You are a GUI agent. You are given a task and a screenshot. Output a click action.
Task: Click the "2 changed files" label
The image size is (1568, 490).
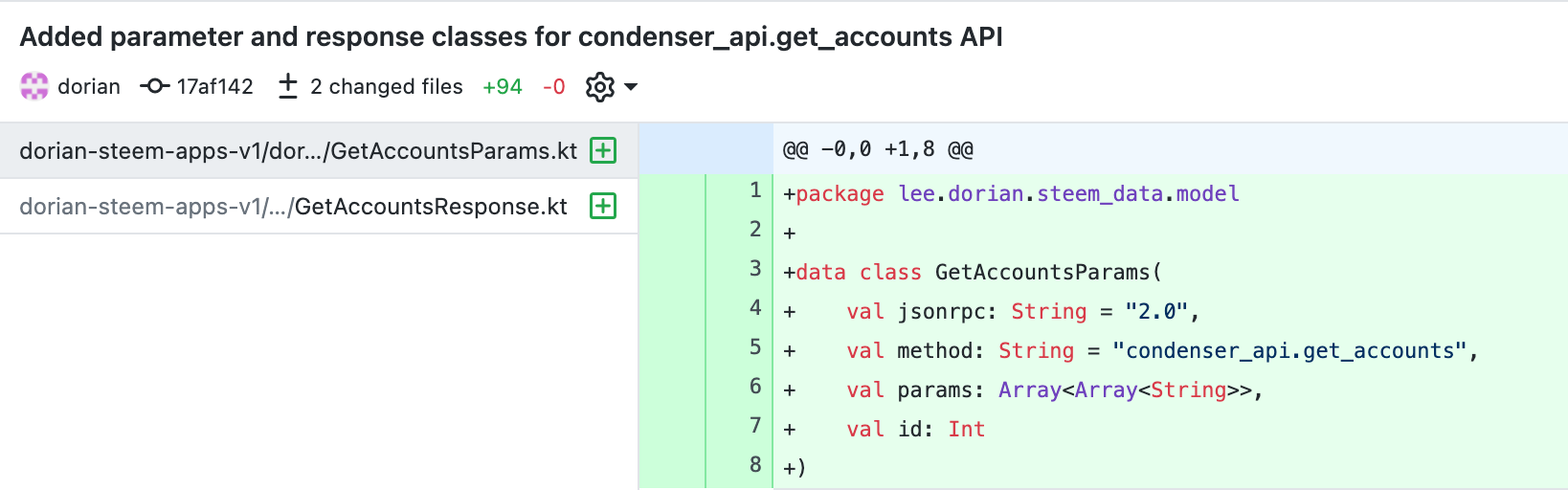[x=386, y=87]
